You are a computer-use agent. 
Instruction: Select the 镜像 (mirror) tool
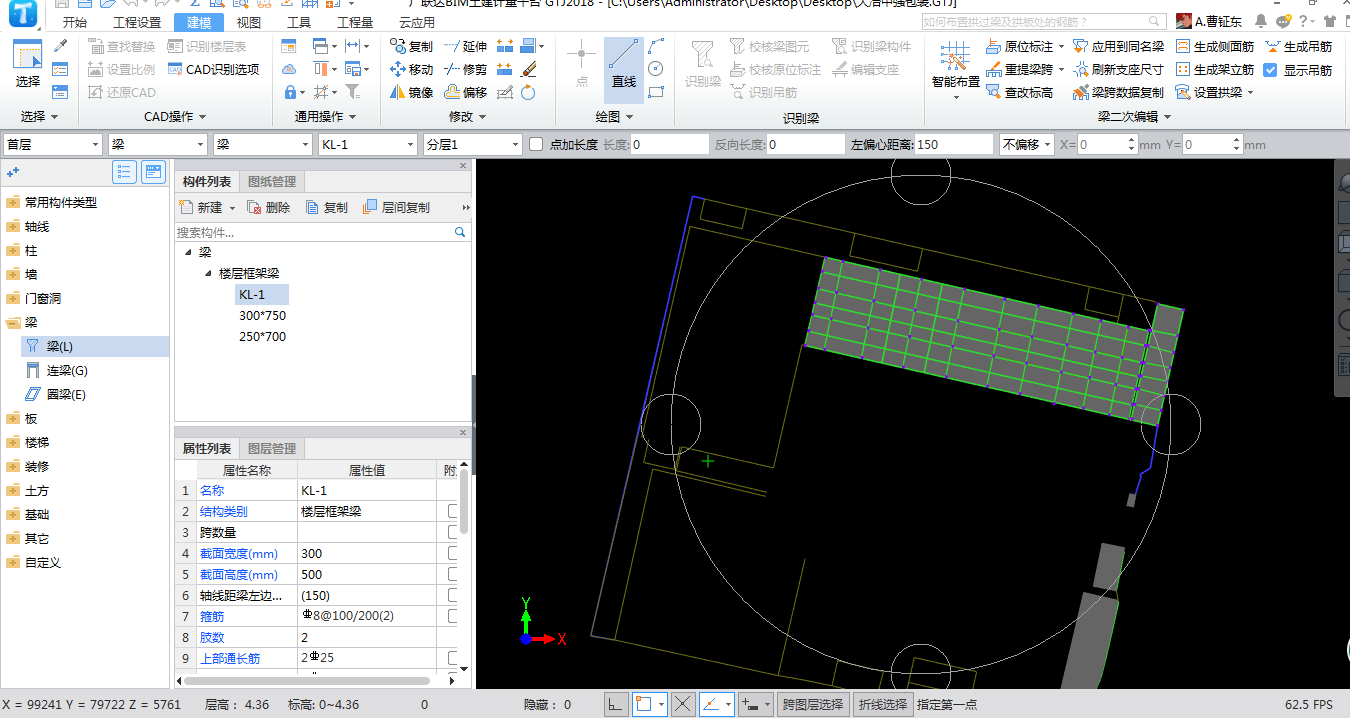pyautogui.click(x=410, y=92)
